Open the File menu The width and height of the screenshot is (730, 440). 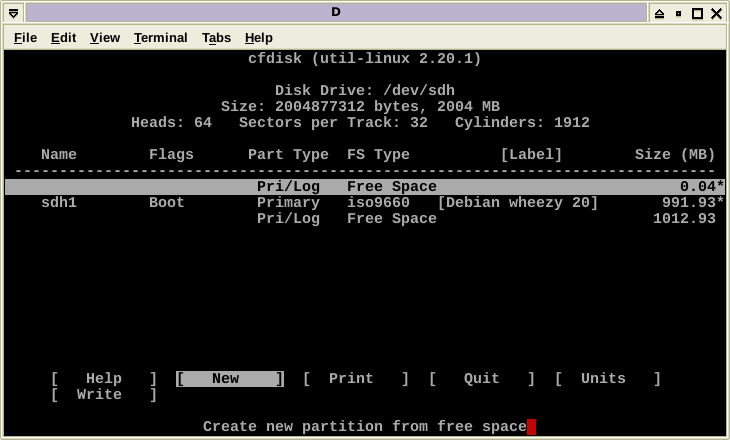(25, 38)
